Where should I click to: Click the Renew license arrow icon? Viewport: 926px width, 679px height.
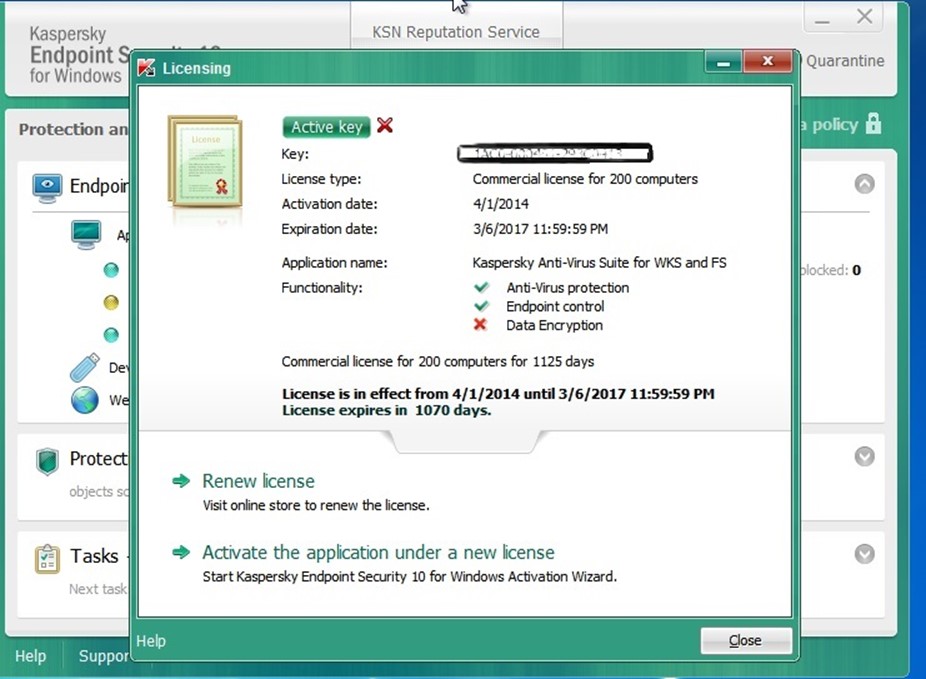181,481
